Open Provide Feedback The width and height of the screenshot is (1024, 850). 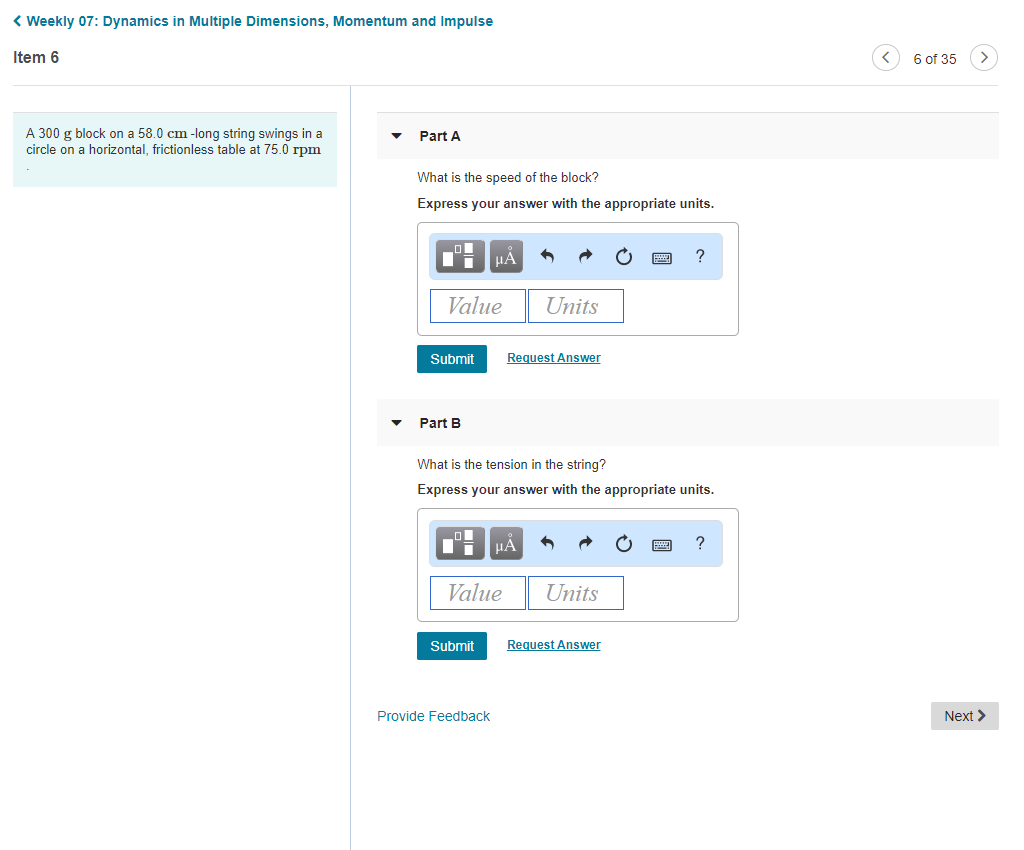(x=433, y=716)
